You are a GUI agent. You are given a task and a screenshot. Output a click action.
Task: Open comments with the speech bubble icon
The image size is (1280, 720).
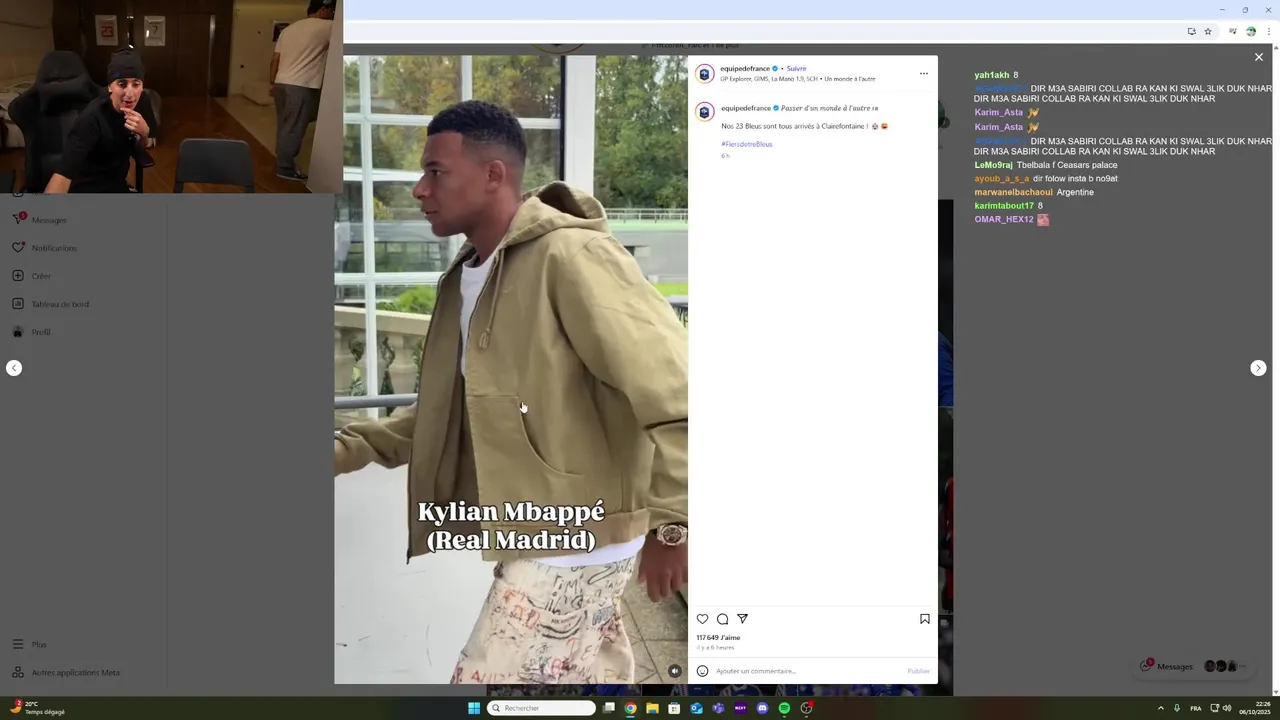tap(722, 619)
